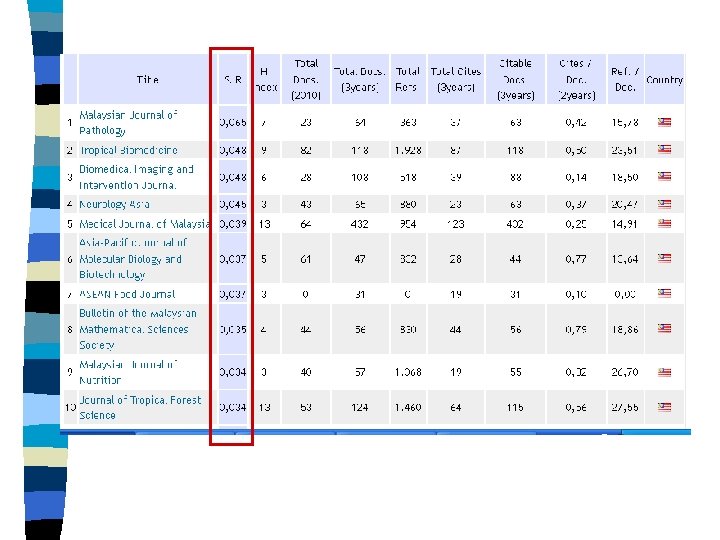Select total refs value 1.460
This screenshot has height=540, width=720.
(x=408, y=407)
